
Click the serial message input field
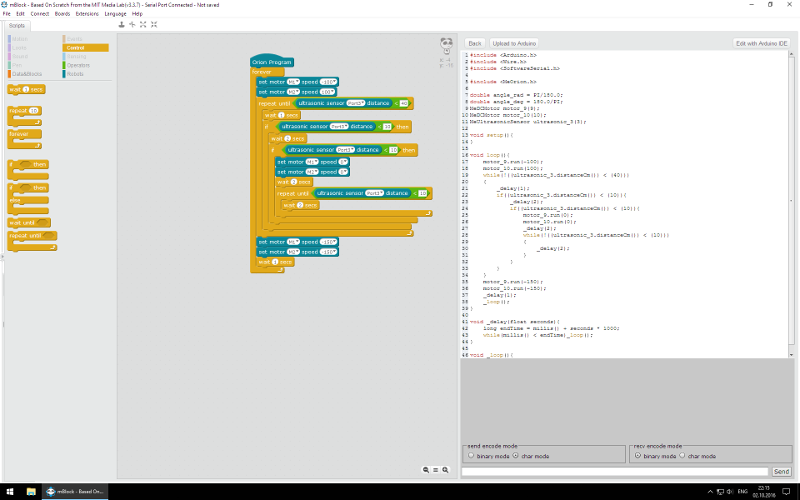click(615, 471)
